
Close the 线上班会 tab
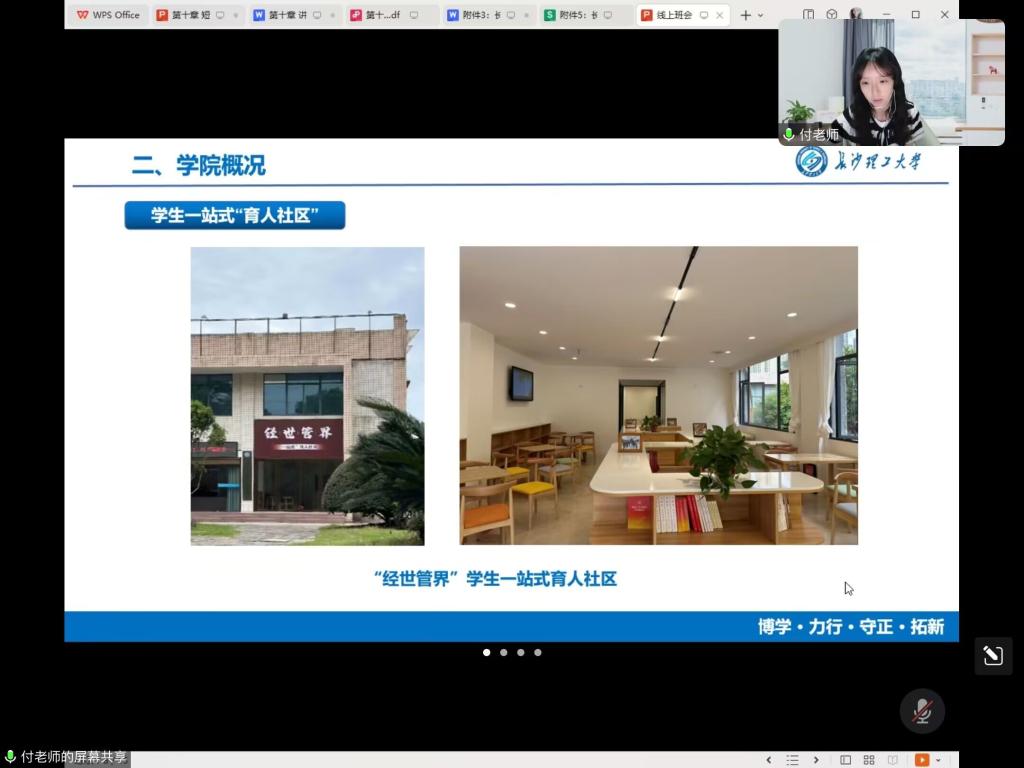(720, 15)
